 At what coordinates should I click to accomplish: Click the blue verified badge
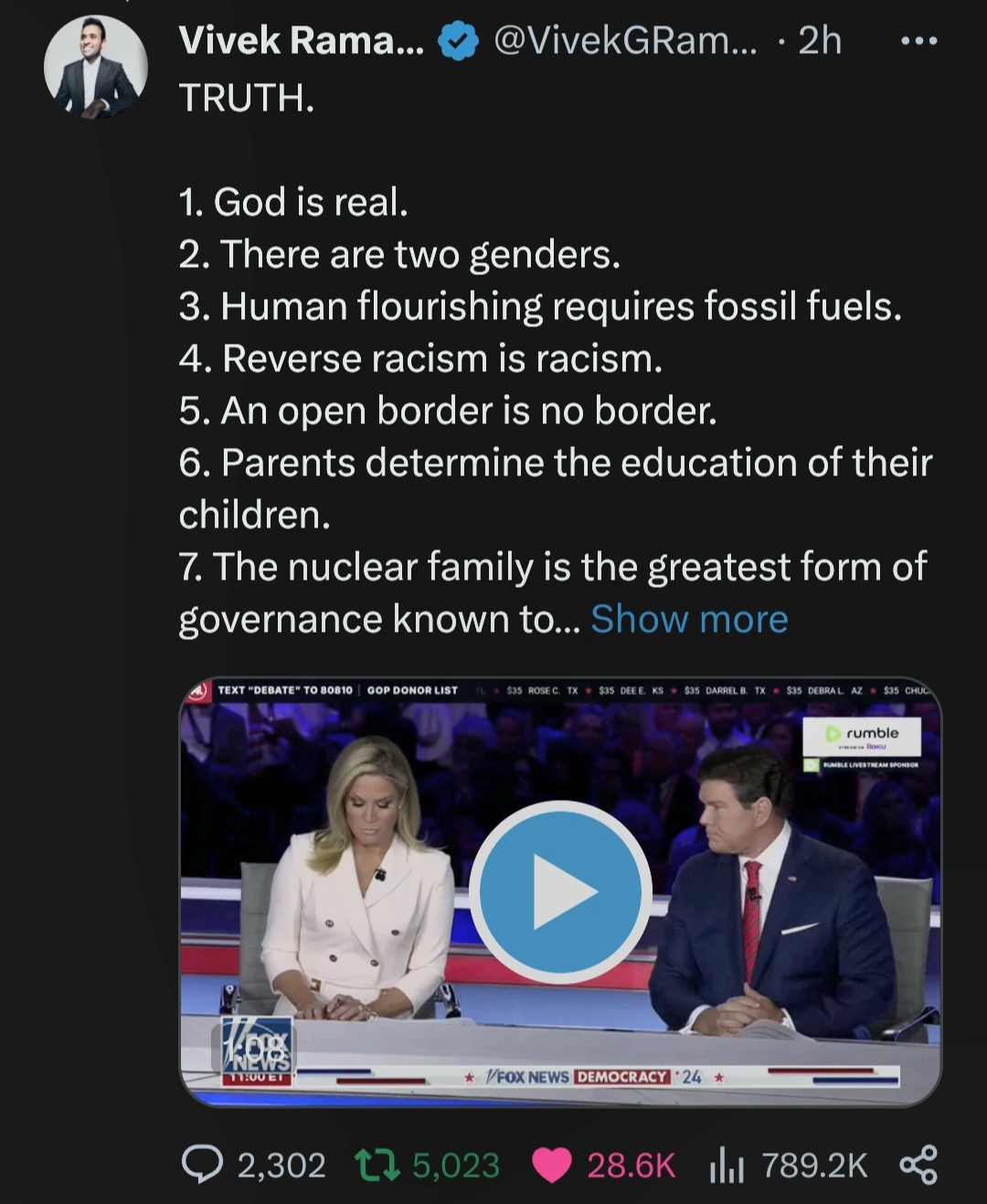(458, 41)
